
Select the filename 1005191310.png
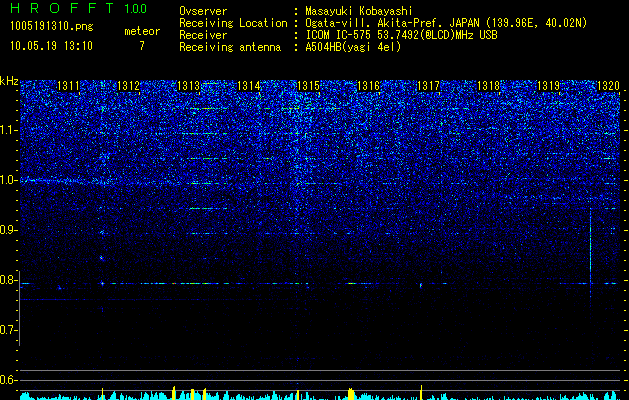click(52, 26)
